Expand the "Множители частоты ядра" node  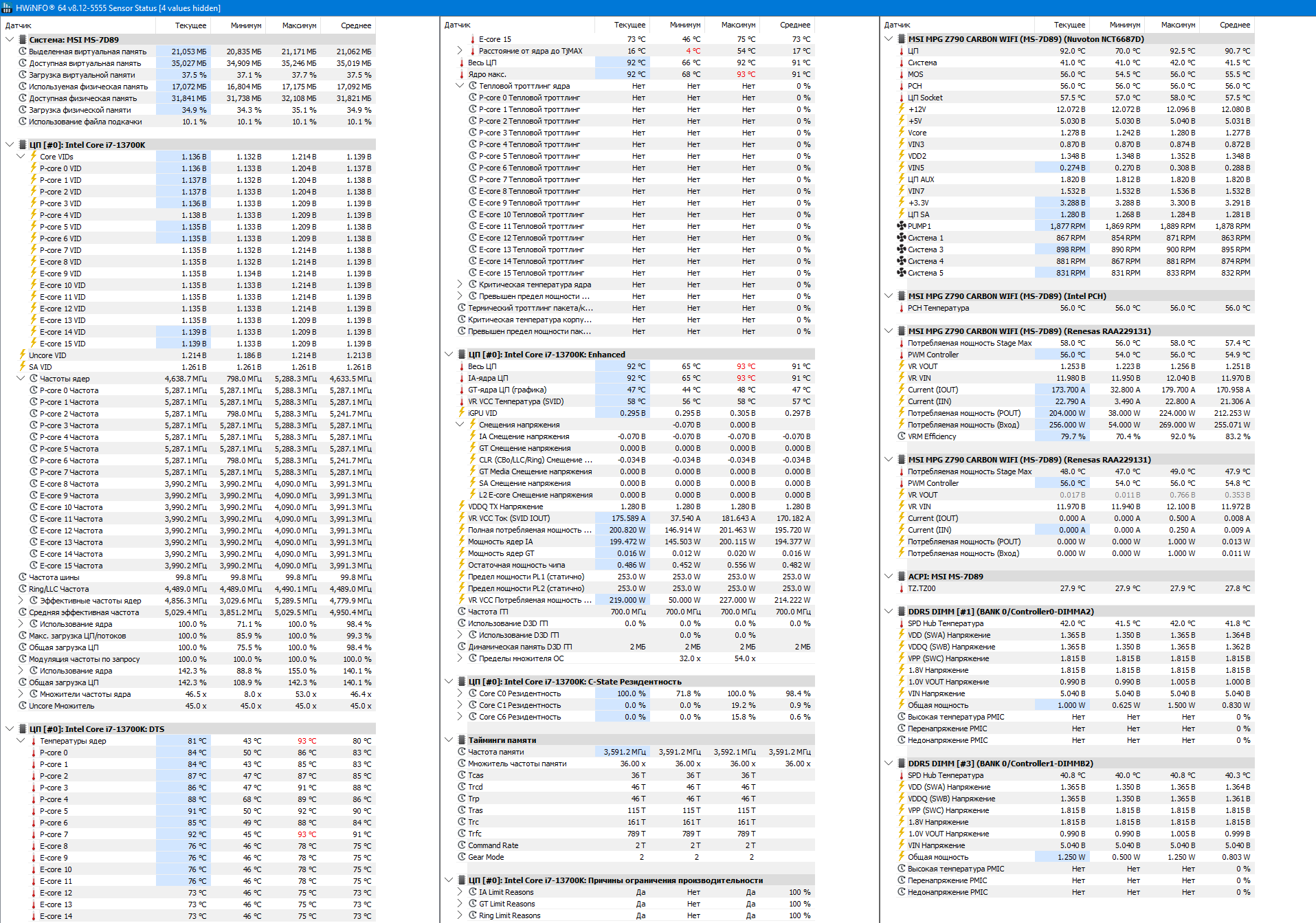click(21, 694)
